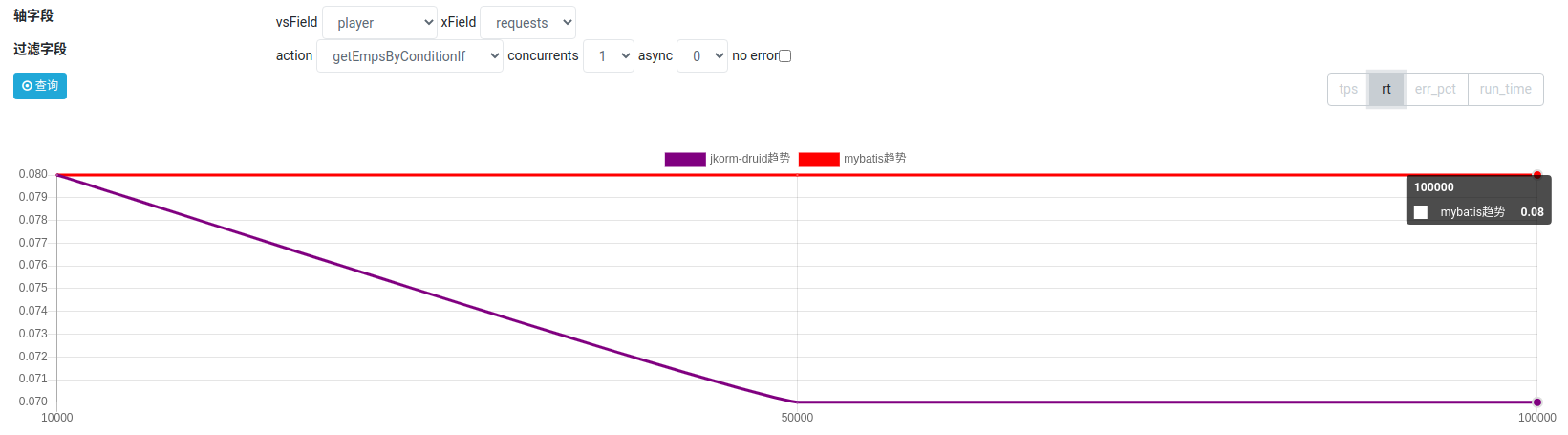Click the vsField label

pyautogui.click(x=297, y=22)
